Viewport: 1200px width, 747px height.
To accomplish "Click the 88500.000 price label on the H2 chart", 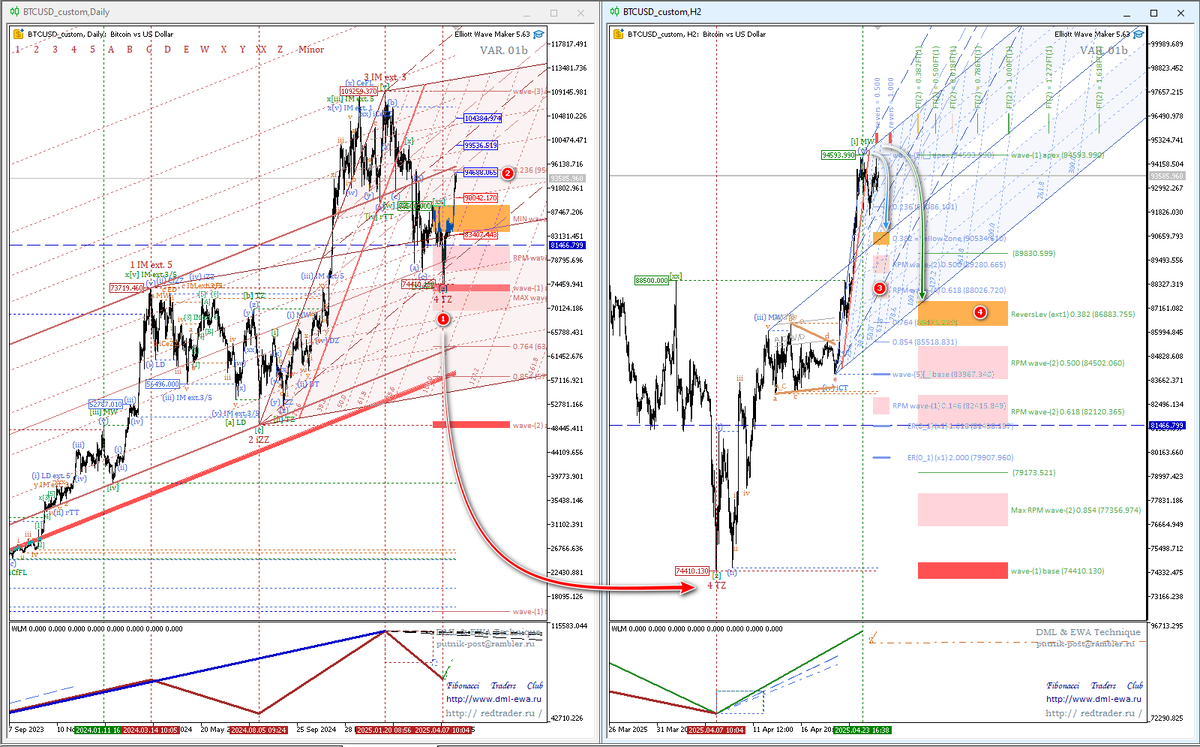I will (650, 281).
